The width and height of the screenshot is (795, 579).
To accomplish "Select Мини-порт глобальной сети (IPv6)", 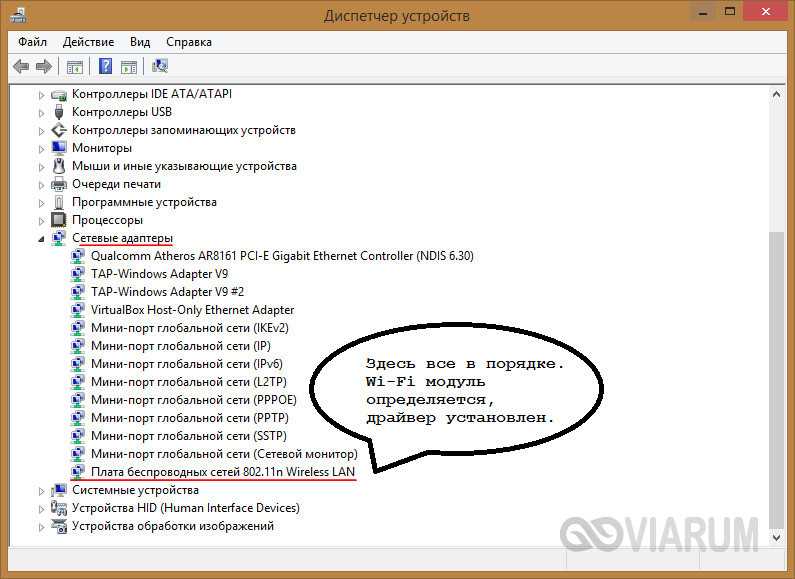I will [x=187, y=364].
